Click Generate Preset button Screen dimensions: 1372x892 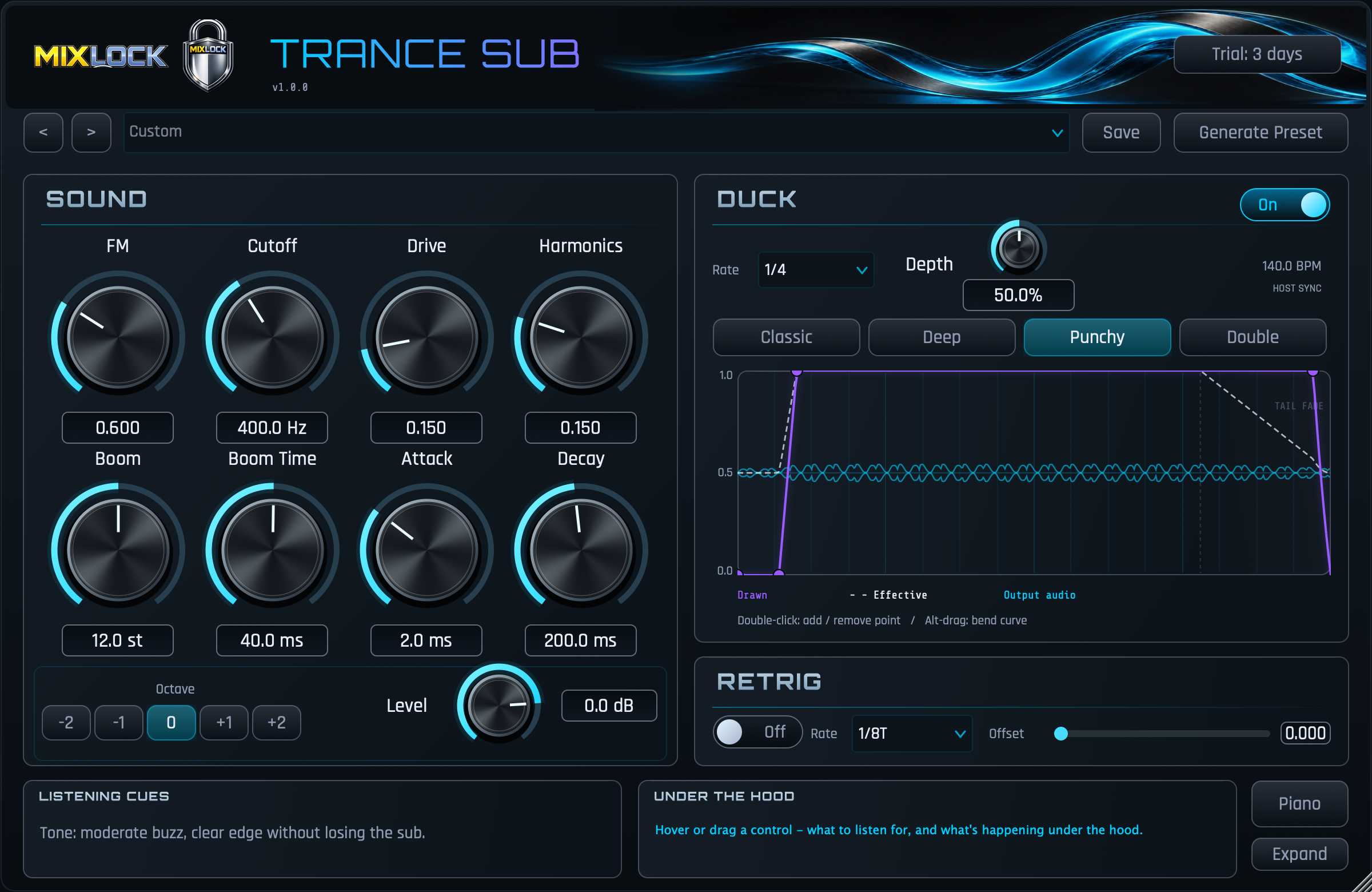[x=1261, y=133]
